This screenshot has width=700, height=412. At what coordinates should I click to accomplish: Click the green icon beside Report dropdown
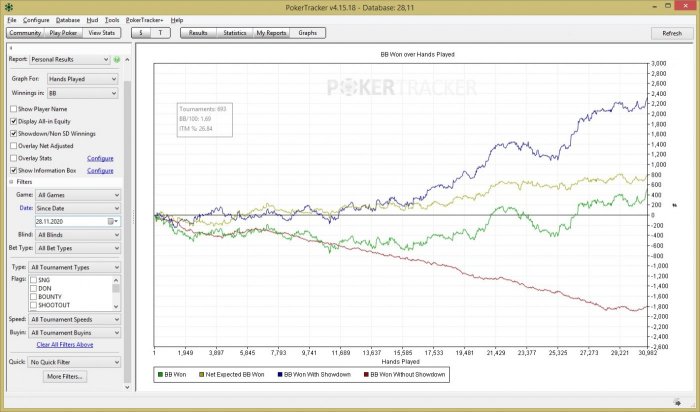pos(117,59)
